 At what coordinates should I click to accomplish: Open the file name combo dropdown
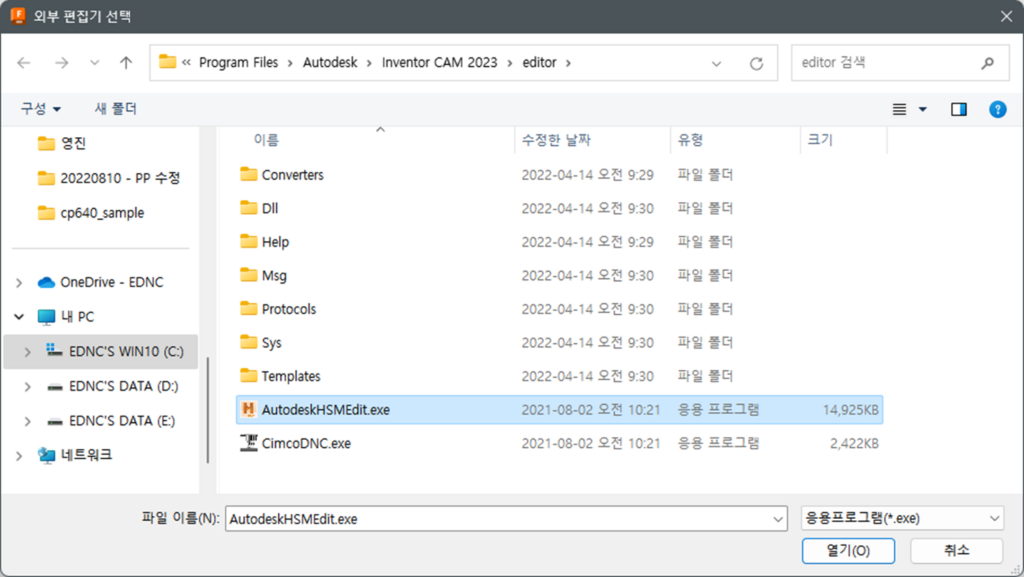[x=778, y=519]
